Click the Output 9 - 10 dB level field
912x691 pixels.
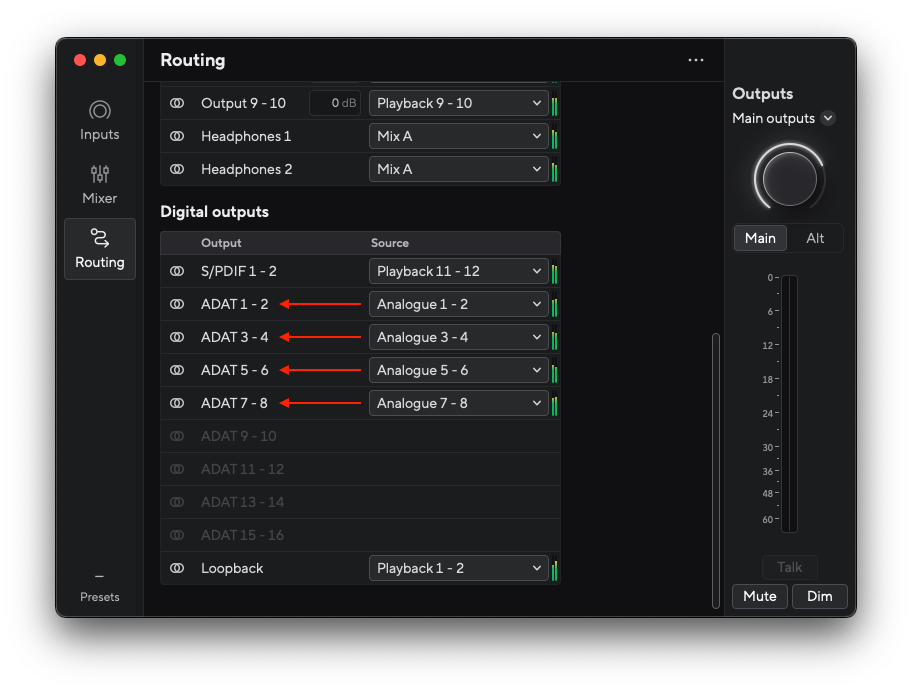(x=335, y=103)
